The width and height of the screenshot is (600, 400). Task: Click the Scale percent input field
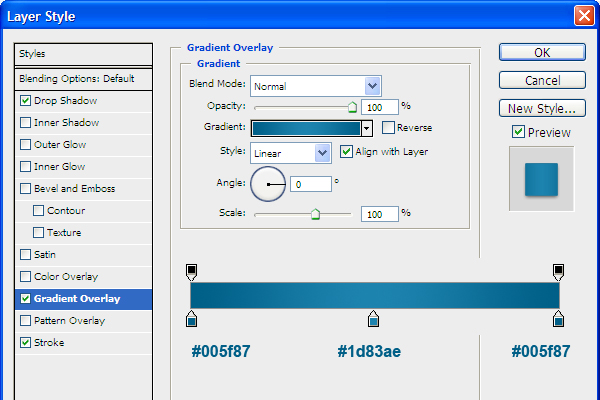pyautogui.click(x=380, y=214)
